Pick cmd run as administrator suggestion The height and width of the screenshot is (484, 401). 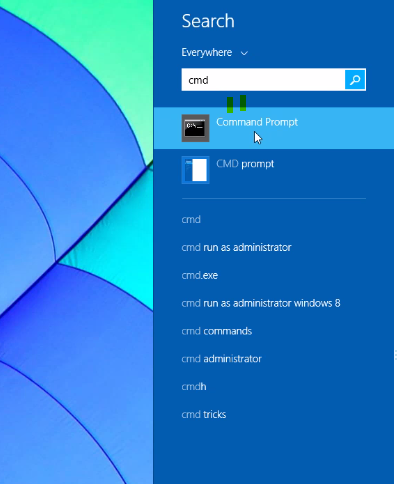[x=236, y=247]
